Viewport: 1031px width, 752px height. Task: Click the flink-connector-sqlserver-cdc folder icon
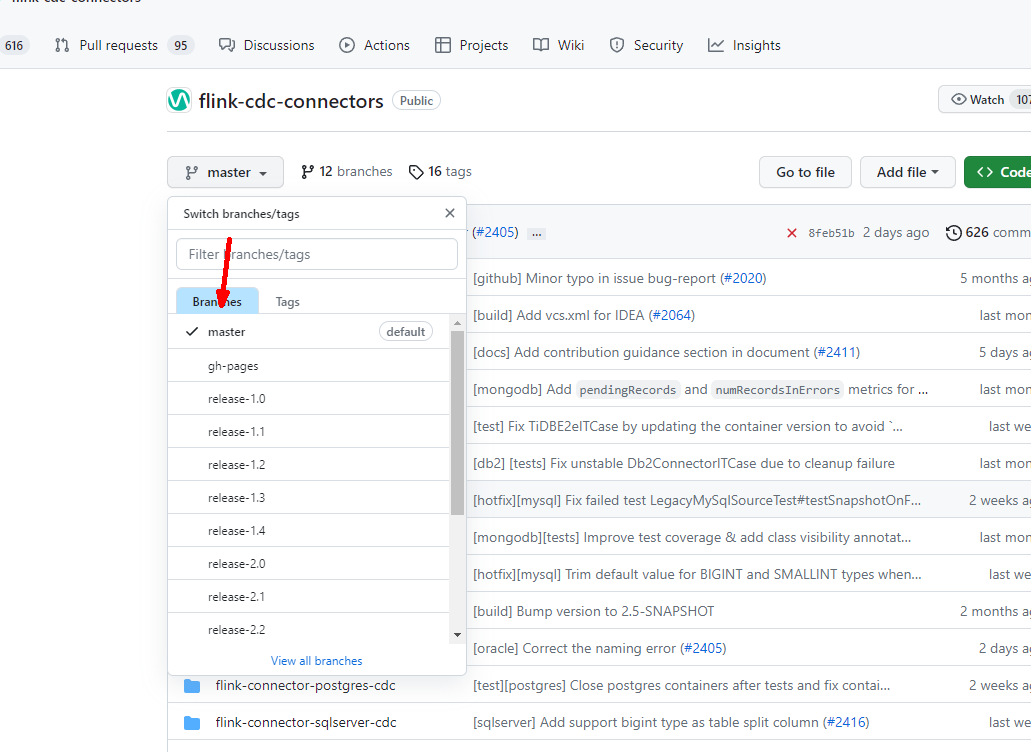click(x=192, y=723)
